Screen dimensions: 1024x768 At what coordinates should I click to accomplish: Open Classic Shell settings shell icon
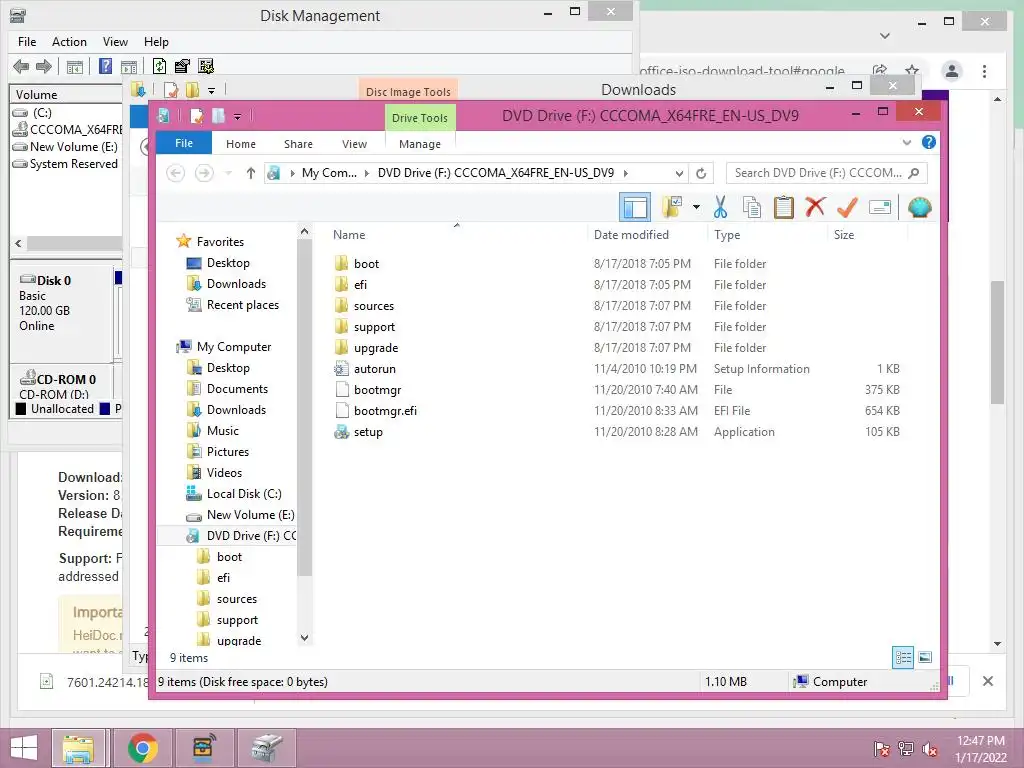920,208
